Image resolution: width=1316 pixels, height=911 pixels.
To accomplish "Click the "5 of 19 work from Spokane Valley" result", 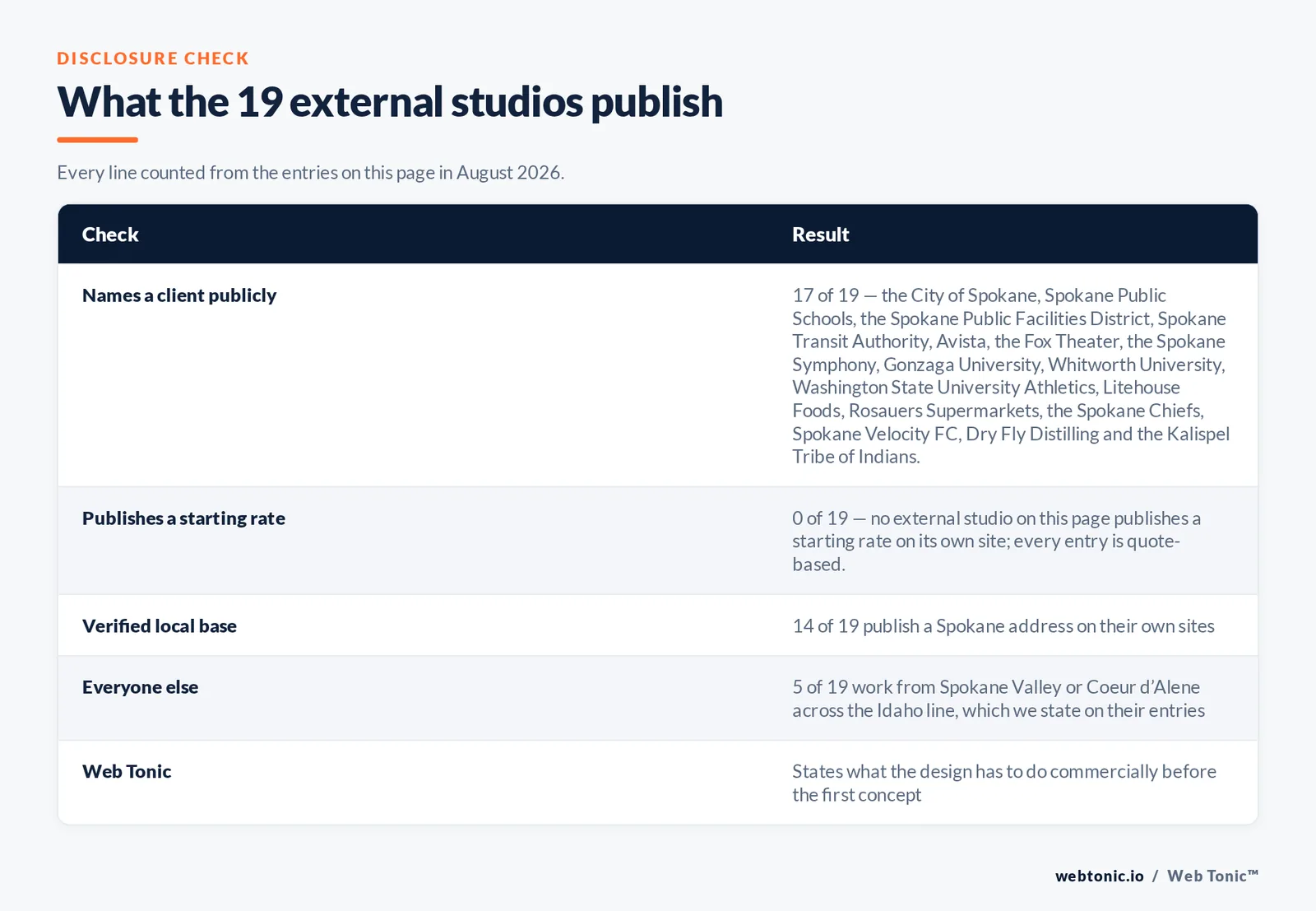I will (x=999, y=699).
